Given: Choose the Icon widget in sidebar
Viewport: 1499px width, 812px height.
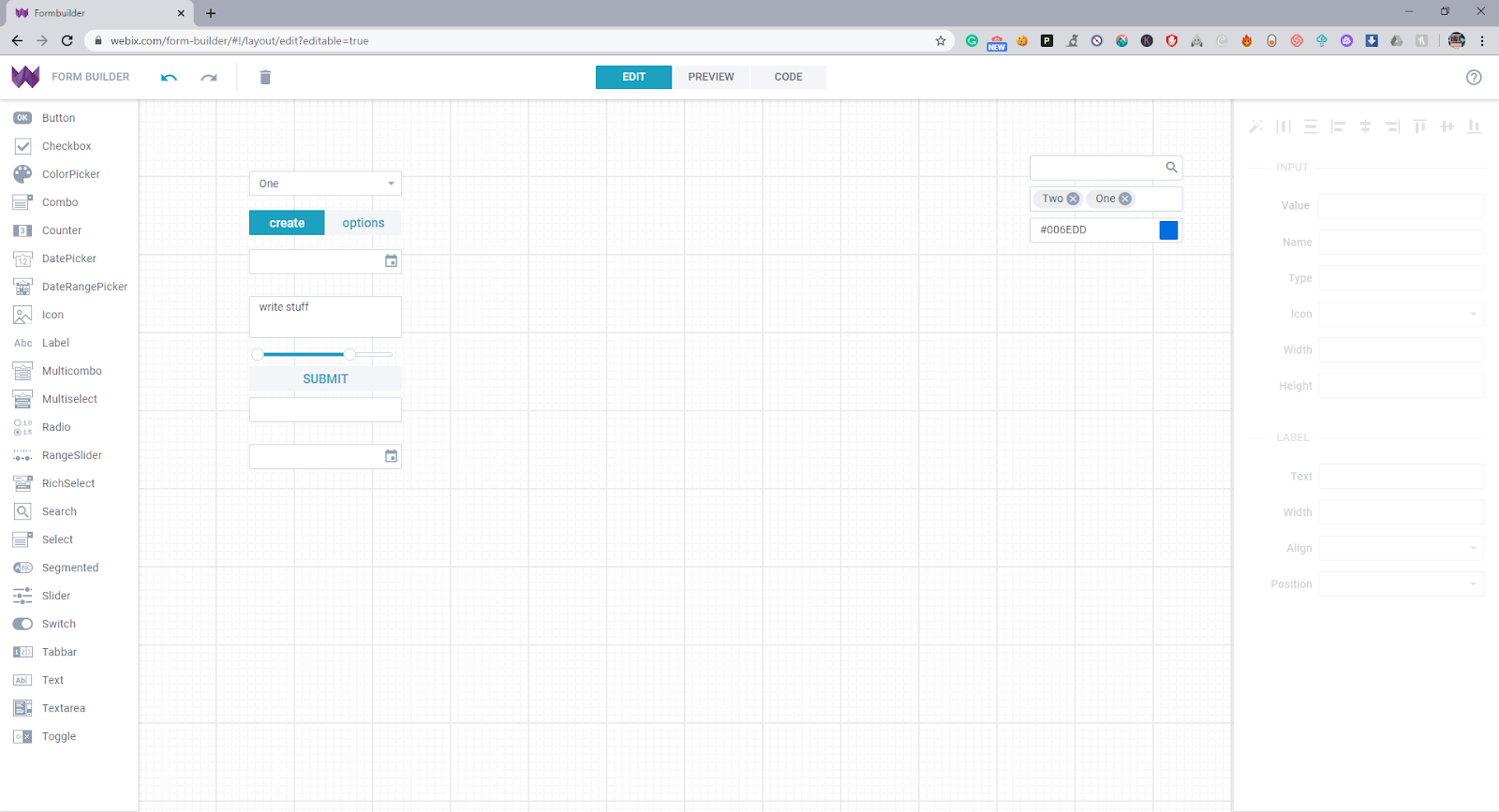Looking at the screenshot, I should (22, 315).
